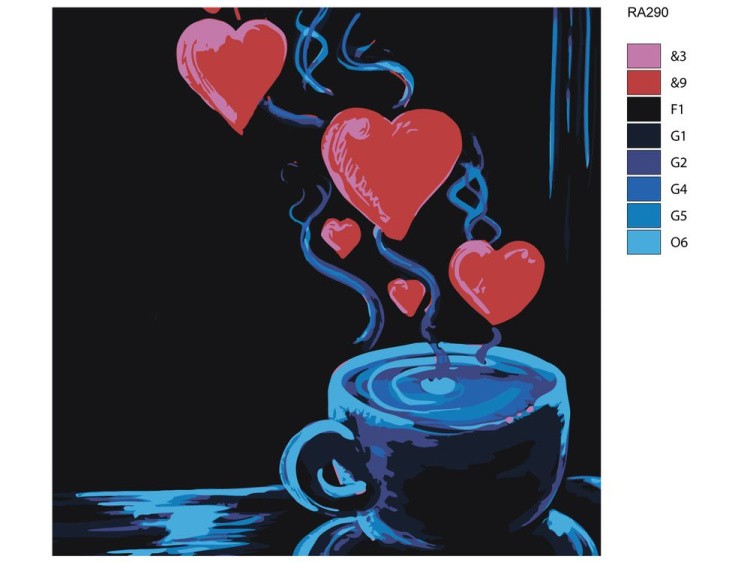Select the light blue O6 swatch
This screenshot has width=750, height=562.
(644, 242)
